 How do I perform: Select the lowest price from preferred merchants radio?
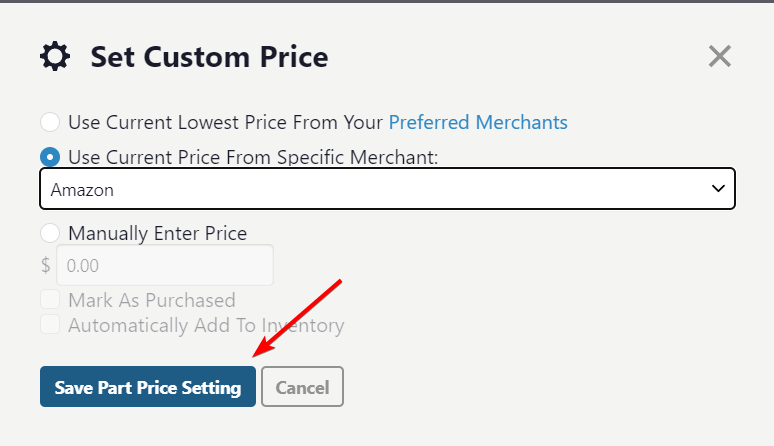coord(50,123)
